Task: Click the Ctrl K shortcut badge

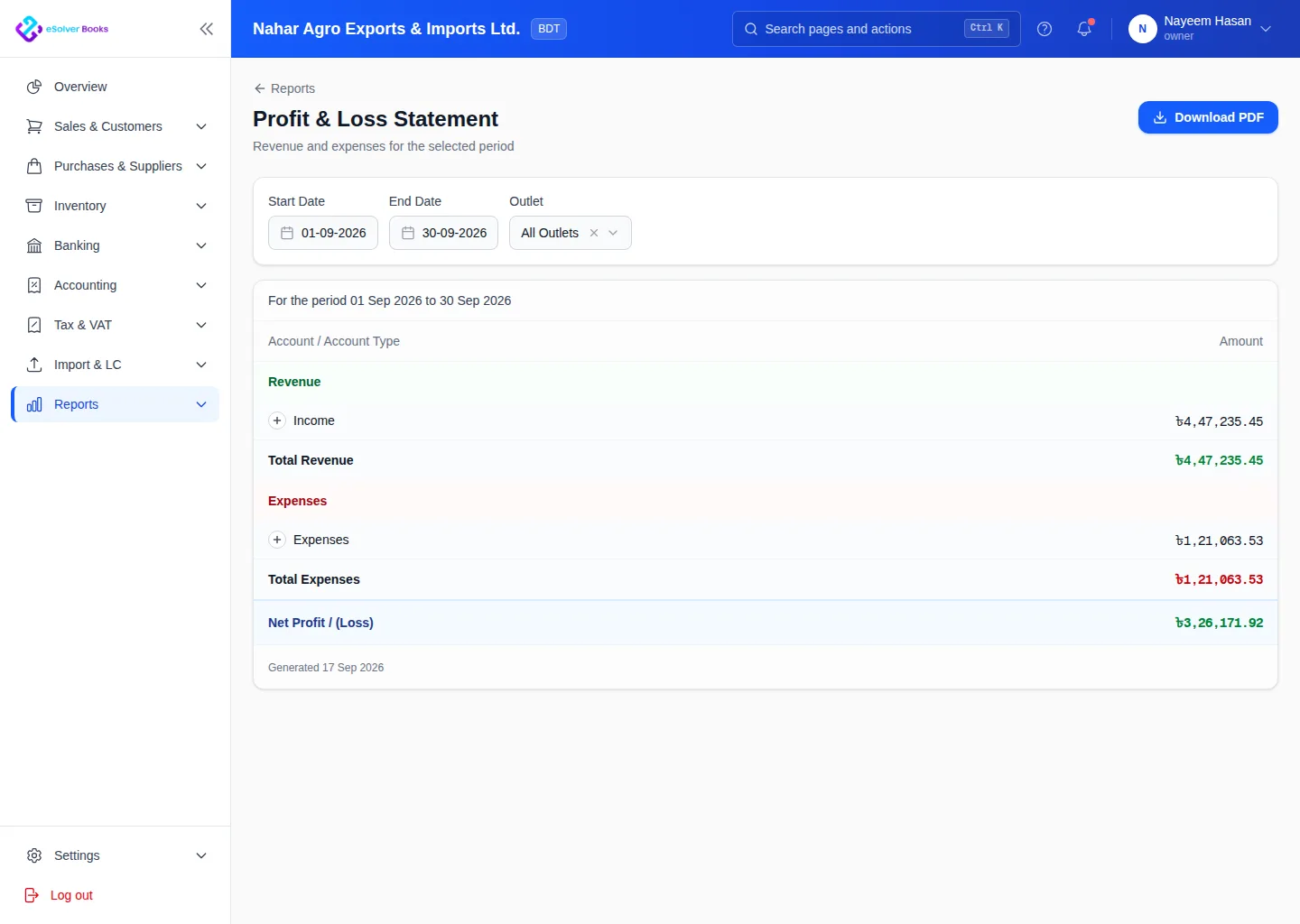Action: tap(987, 28)
